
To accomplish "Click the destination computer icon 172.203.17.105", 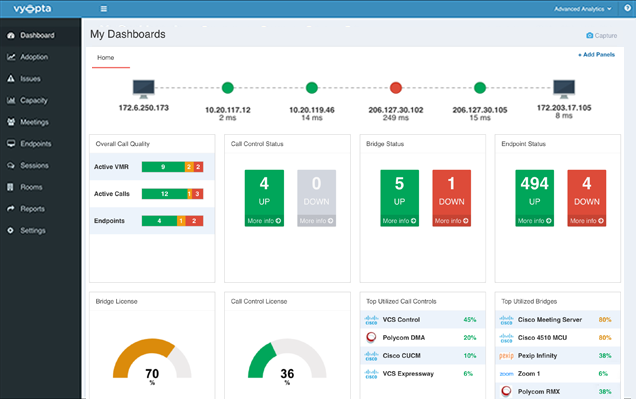I will [564, 89].
